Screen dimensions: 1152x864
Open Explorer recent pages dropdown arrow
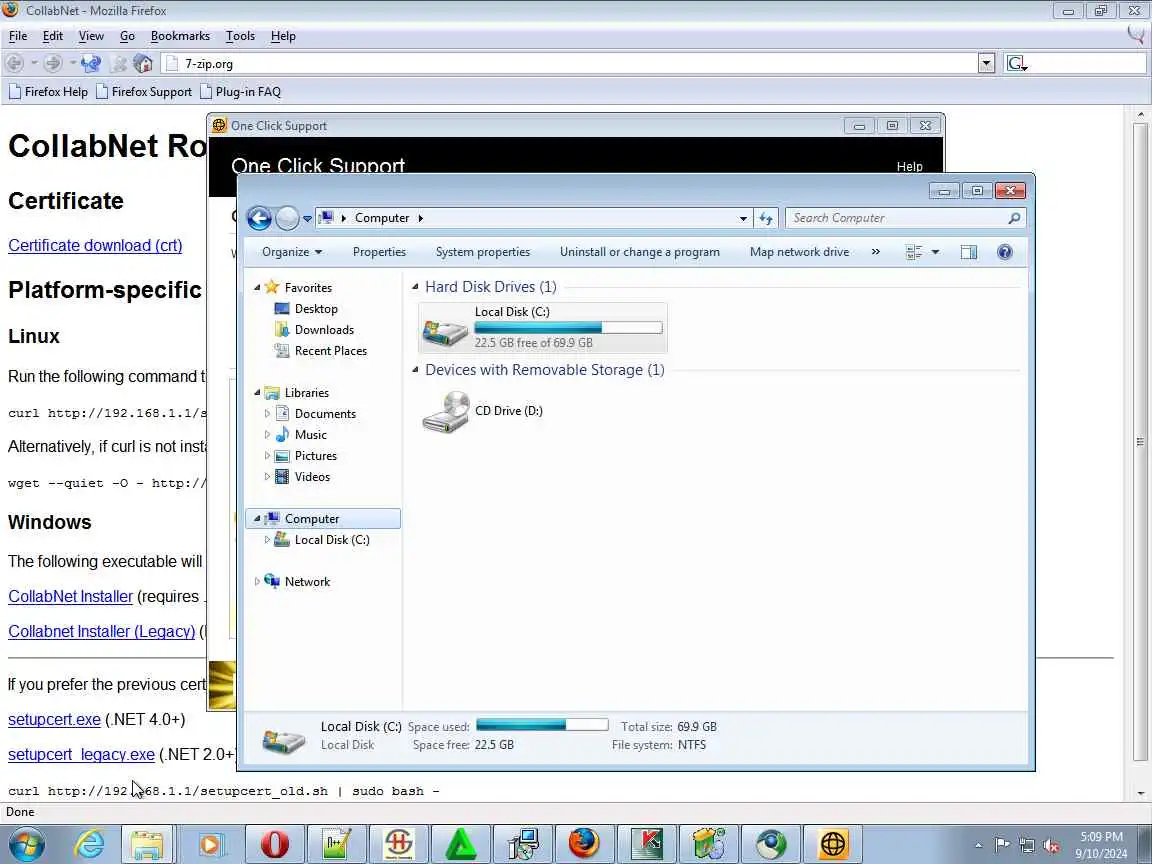(x=307, y=219)
